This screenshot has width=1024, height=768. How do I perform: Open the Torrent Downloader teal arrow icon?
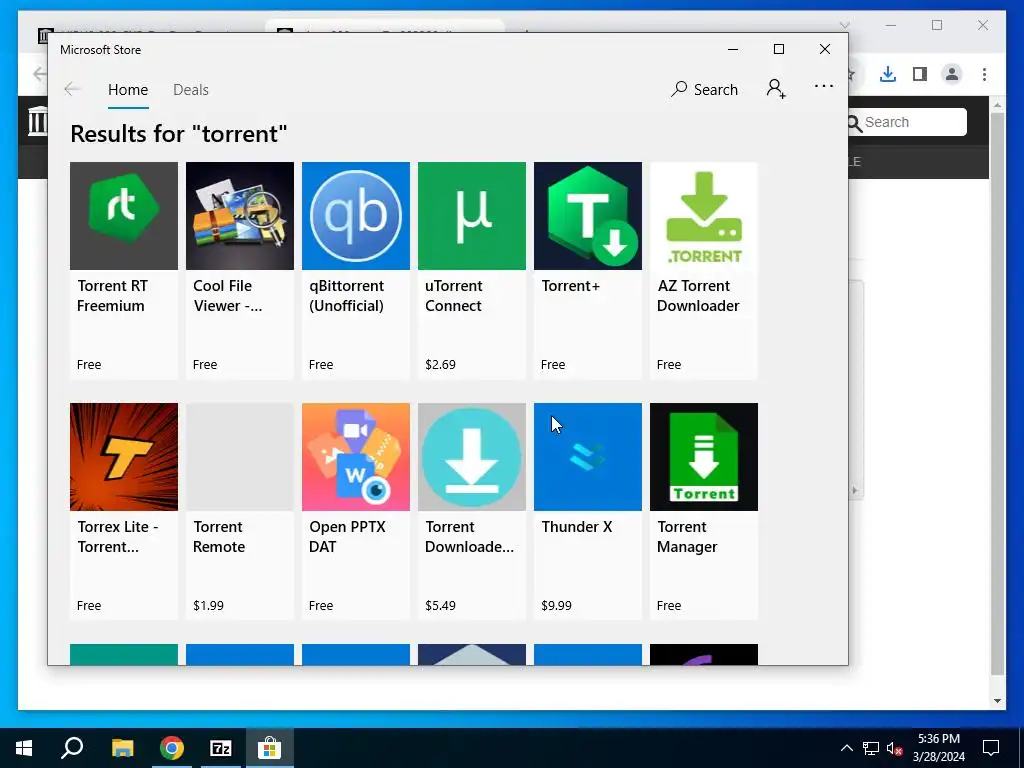click(x=472, y=456)
